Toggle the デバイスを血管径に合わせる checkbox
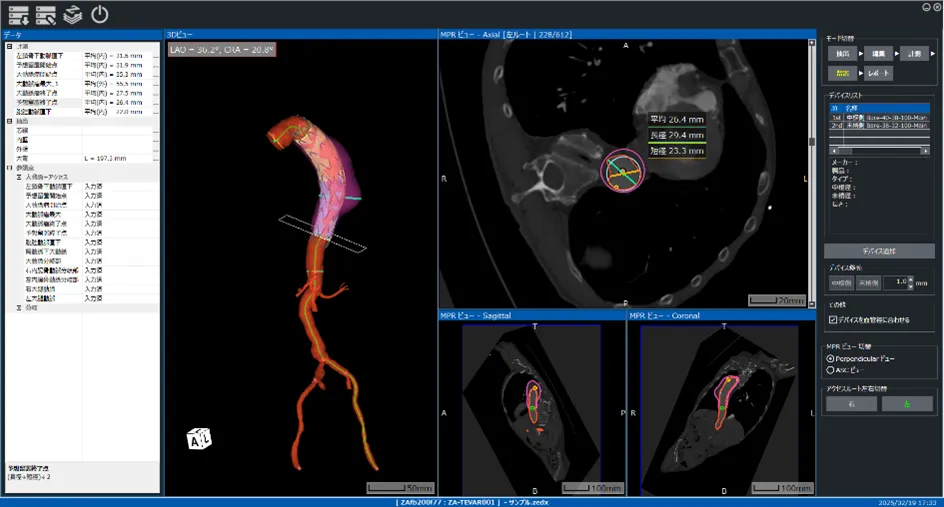944x507 pixels. click(x=833, y=320)
